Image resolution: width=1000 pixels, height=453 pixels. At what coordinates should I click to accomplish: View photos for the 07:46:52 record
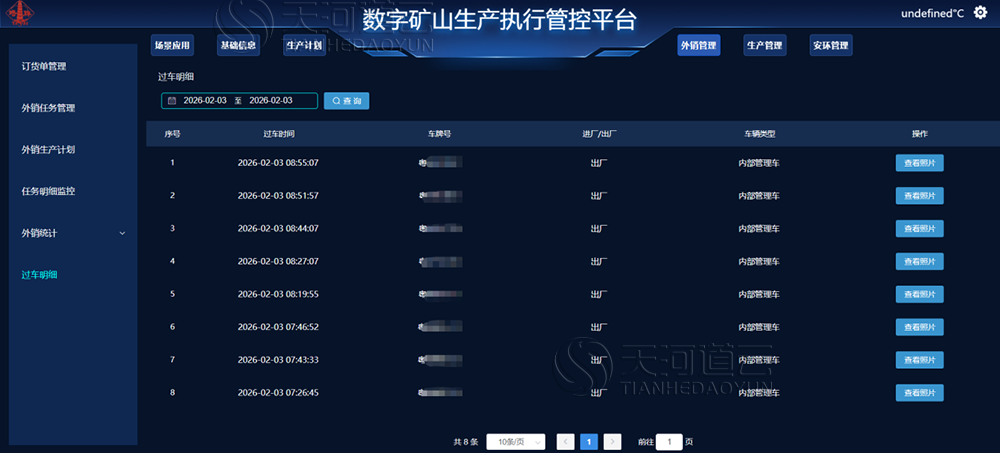[919, 327]
